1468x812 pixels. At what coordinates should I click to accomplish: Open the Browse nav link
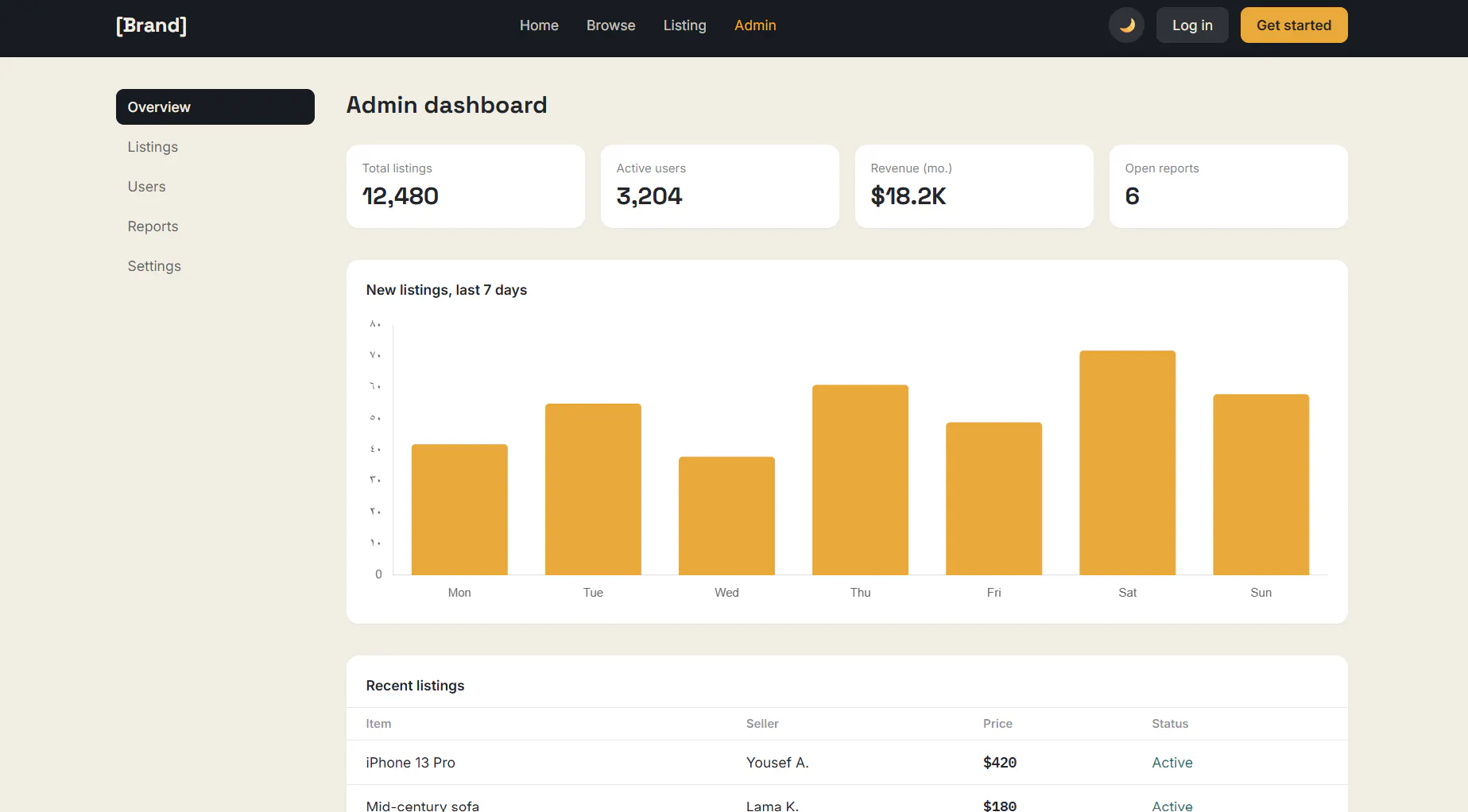point(610,25)
